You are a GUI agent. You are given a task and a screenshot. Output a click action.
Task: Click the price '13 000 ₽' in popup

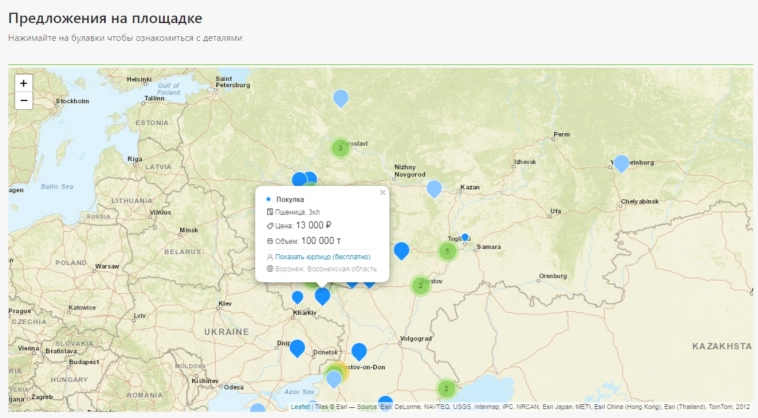[x=313, y=226]
